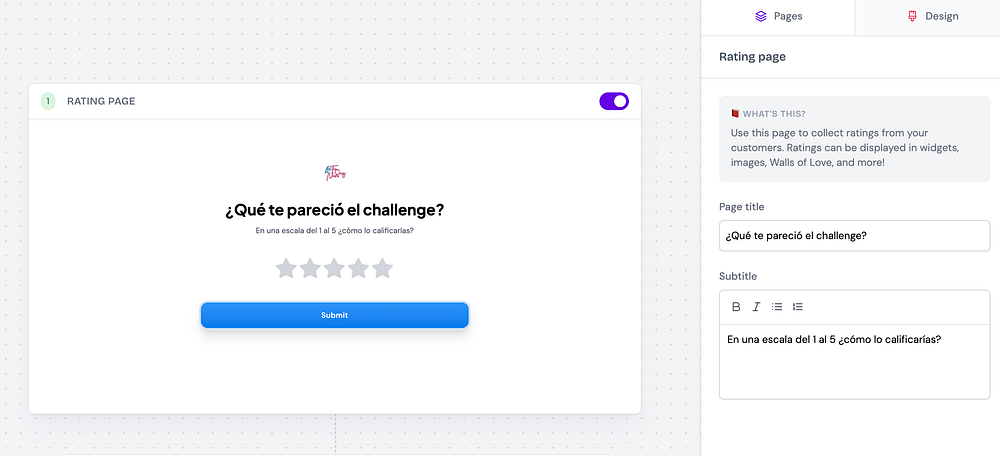Viewport: 1000px width, 456px height.
Task: Click the preview subtitle text under the heading
Action: click(x=334, y=231)
